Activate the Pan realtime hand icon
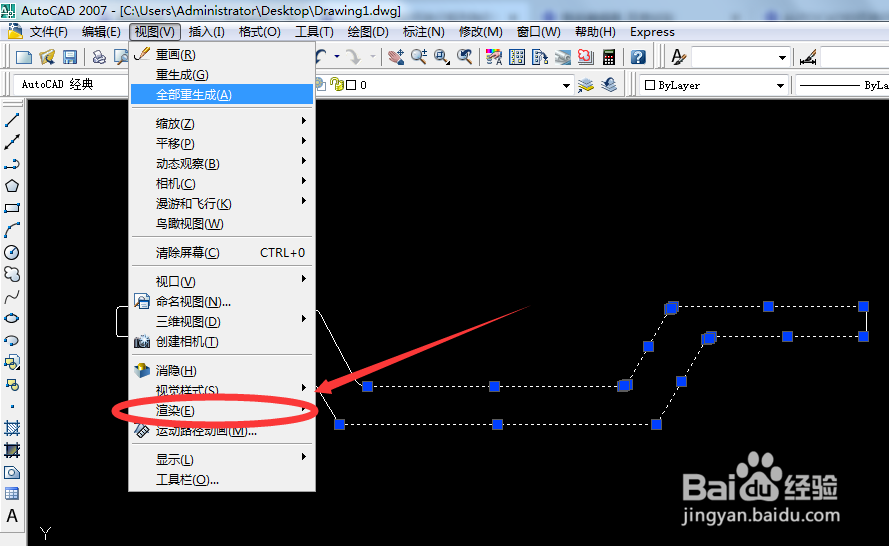Viewport: 889px width, 546px height. (x=396, y=57)
